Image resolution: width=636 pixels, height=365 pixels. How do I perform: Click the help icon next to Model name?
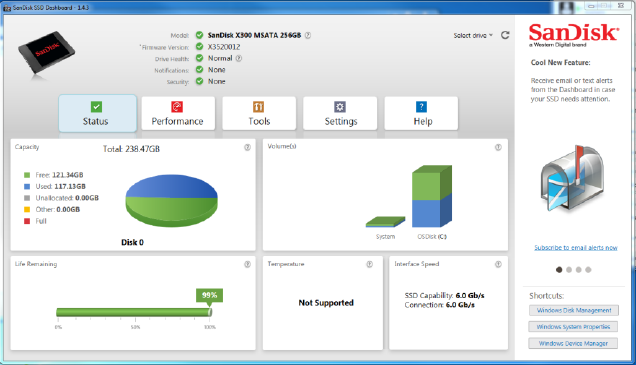pos(308,35)
